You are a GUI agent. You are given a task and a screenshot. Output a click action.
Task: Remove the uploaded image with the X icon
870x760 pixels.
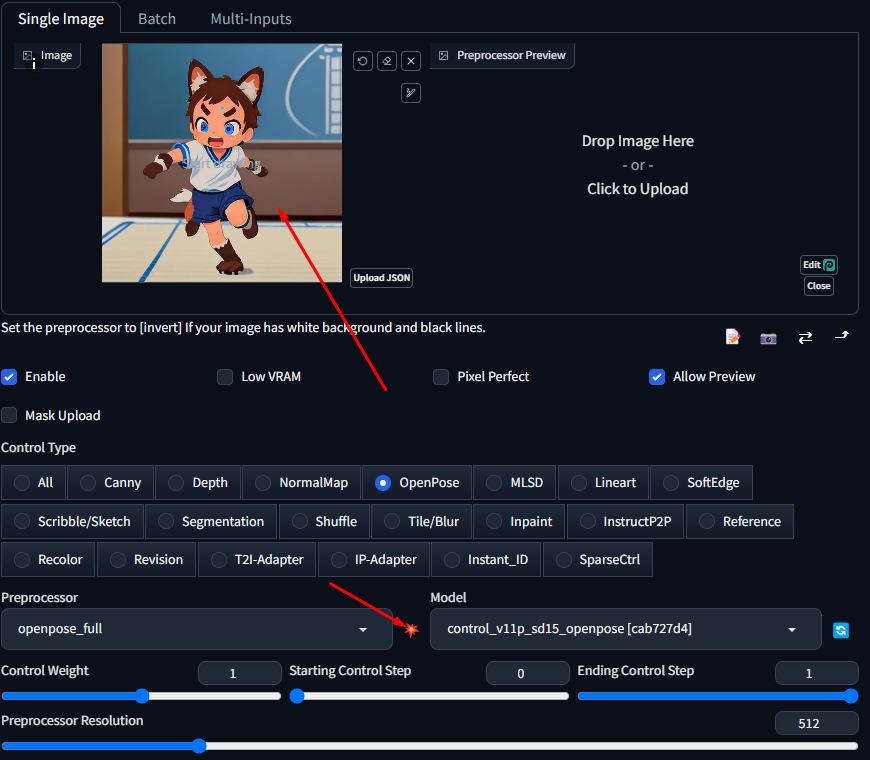click(x=411, y=61)
